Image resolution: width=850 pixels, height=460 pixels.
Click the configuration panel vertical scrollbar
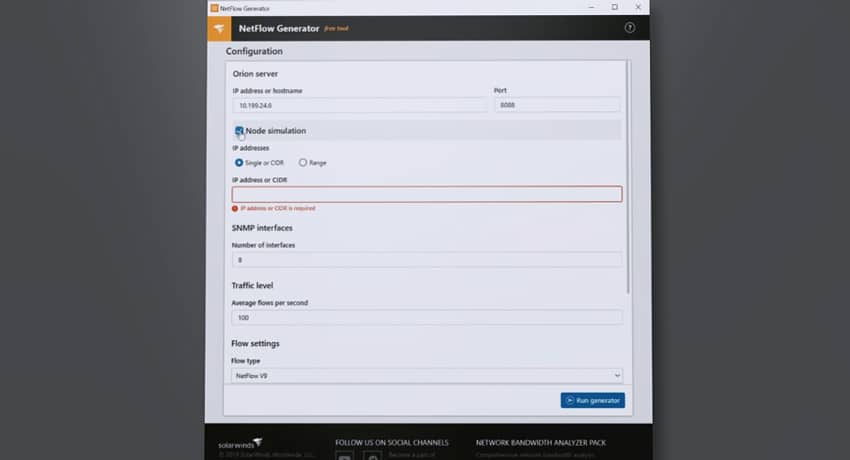click(628, 177)
